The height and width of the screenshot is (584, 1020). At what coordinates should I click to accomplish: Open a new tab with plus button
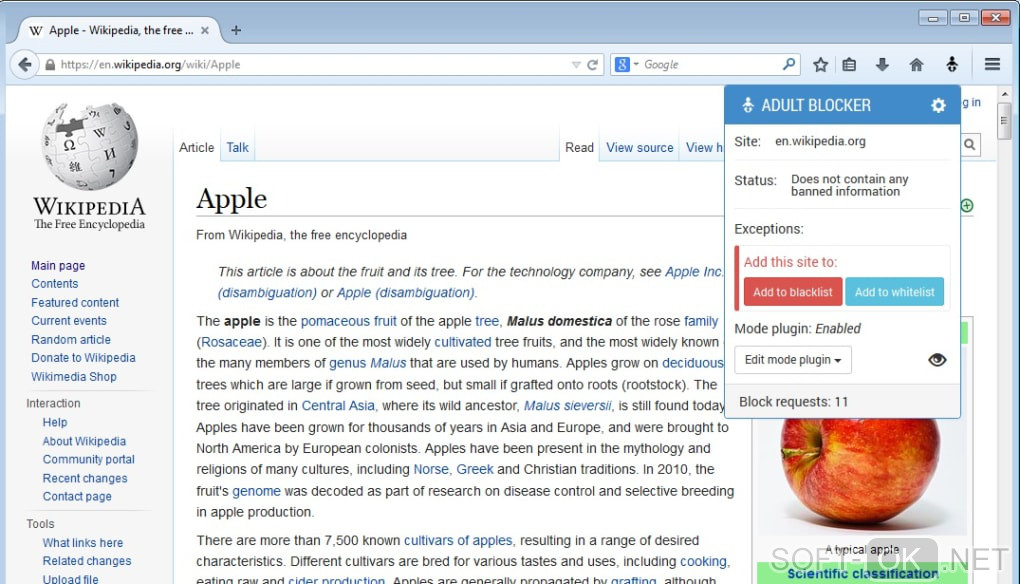click(236, 30)
